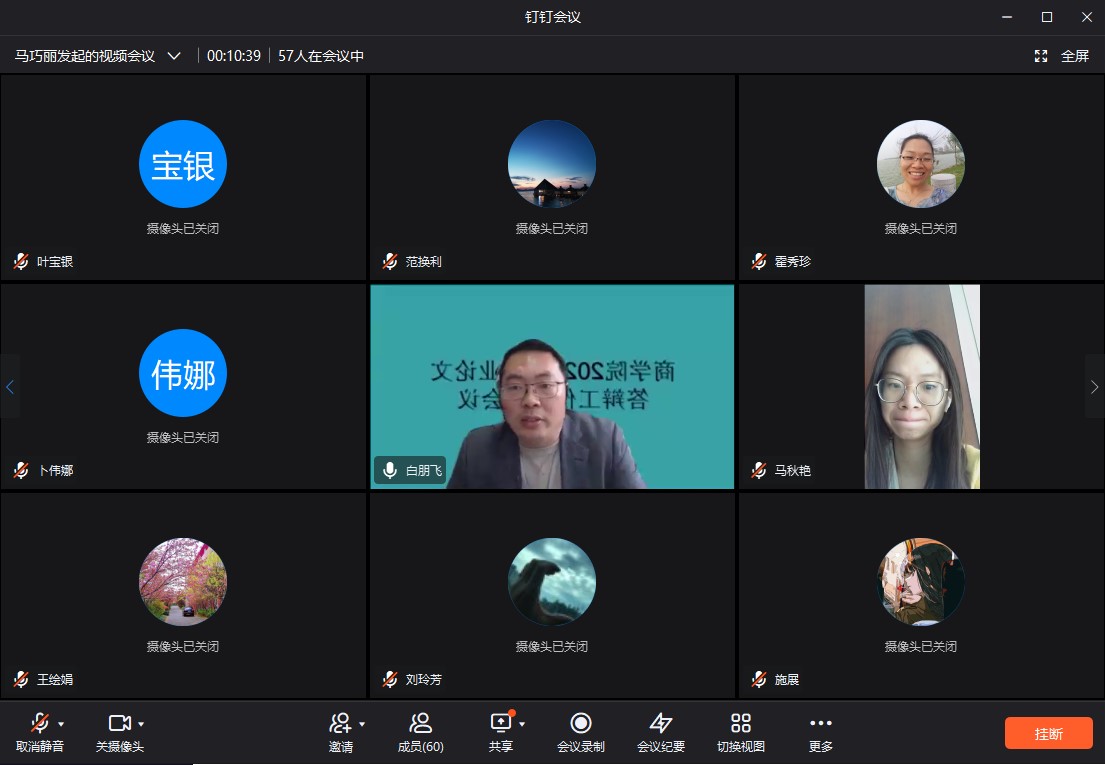Select 马秋艳's video tile
This screenshot has width=1105, height=765.
click(x=921, y=387)
